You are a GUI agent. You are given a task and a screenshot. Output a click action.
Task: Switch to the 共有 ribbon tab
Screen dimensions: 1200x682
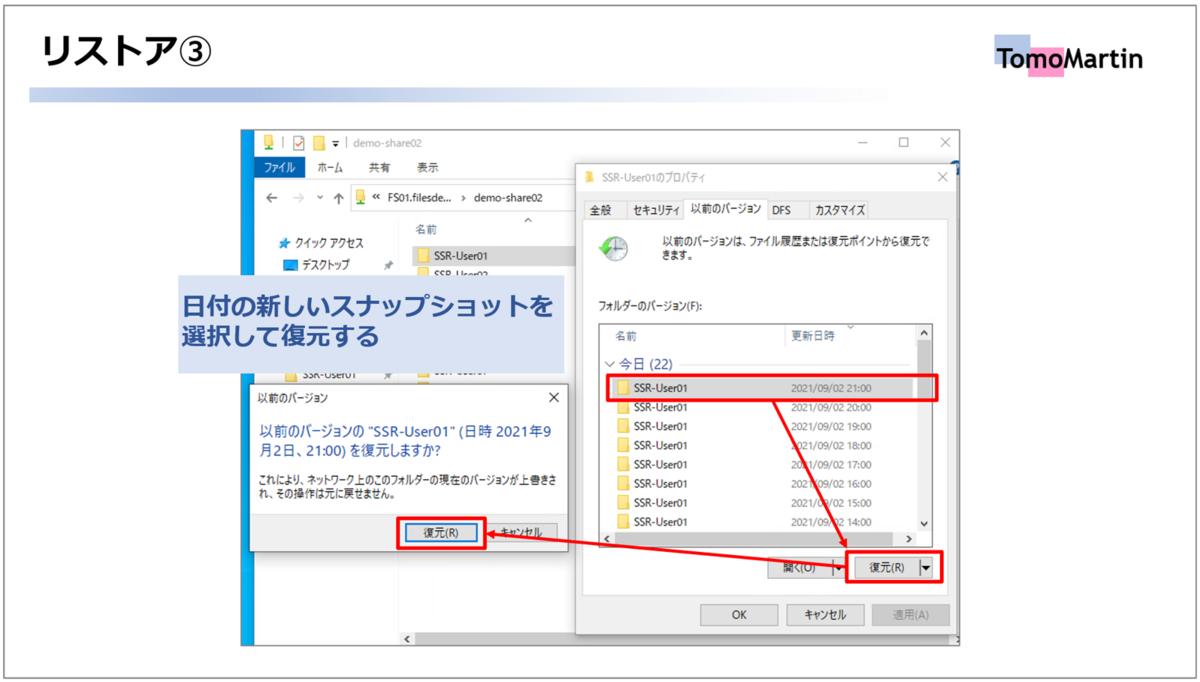(x=379, y=168)
